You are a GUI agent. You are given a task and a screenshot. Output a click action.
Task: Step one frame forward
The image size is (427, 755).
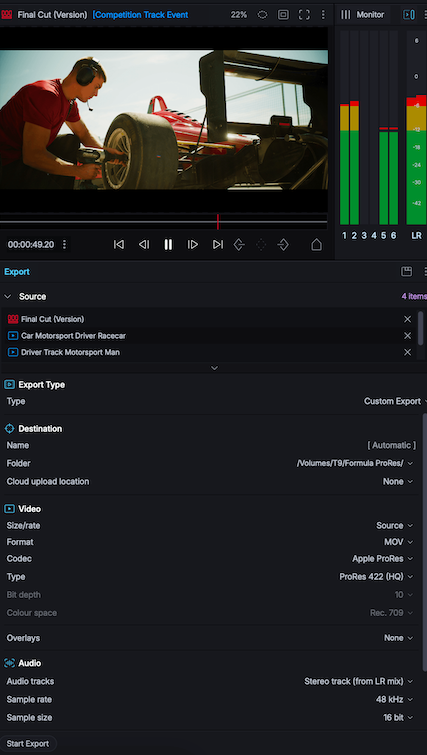pos(193,245)
